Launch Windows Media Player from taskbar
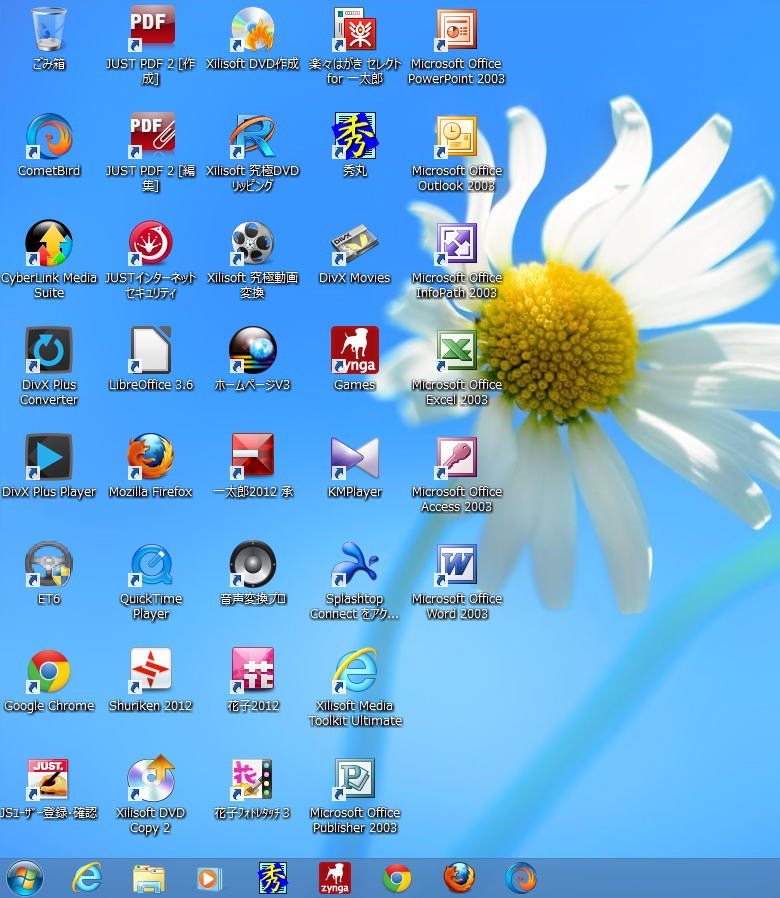 pyautogui.click(x=210, y=878)
